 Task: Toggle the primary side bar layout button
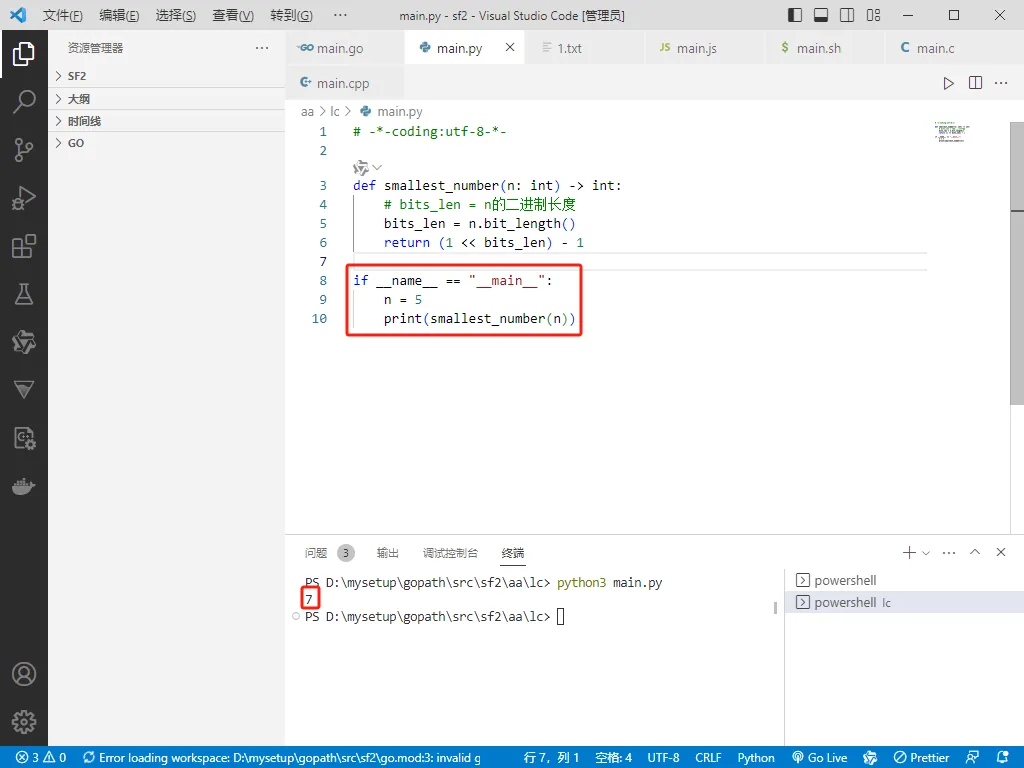point(795,15)
